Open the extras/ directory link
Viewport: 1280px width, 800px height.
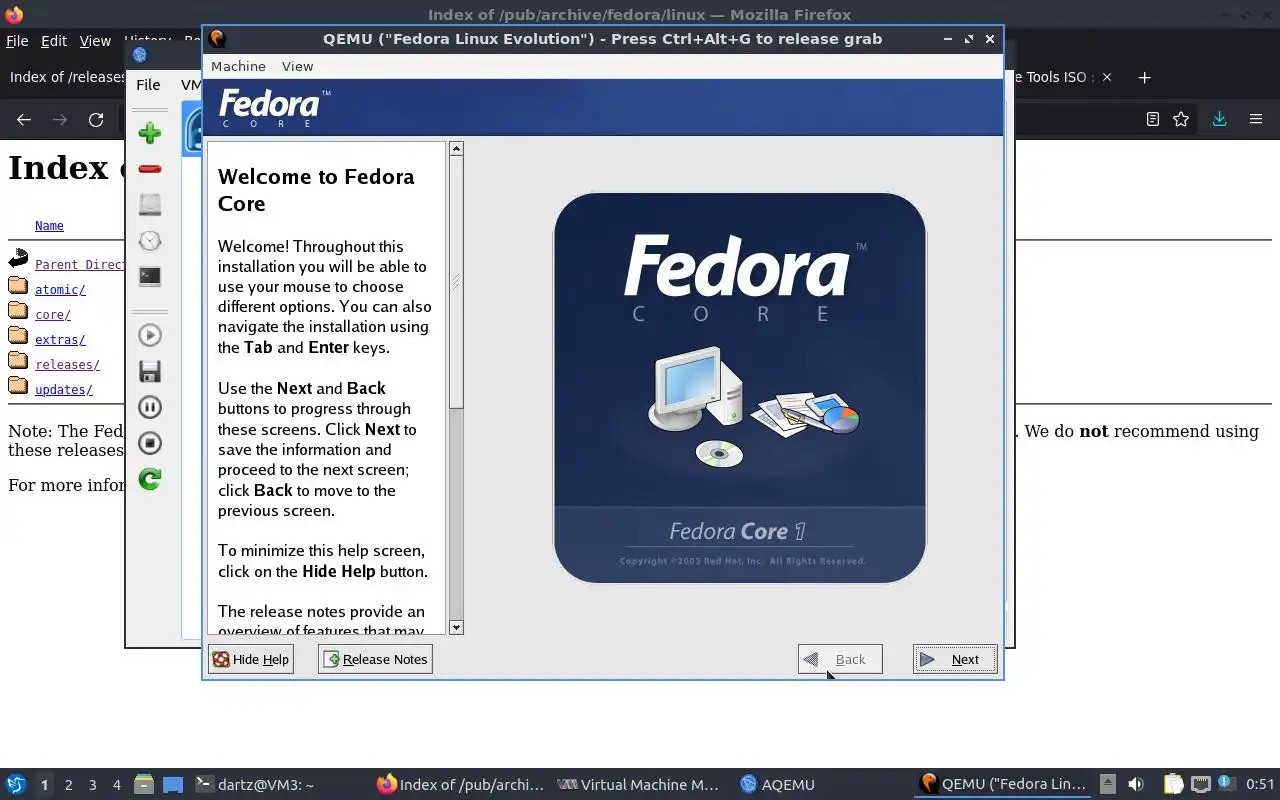coord(60,340)
